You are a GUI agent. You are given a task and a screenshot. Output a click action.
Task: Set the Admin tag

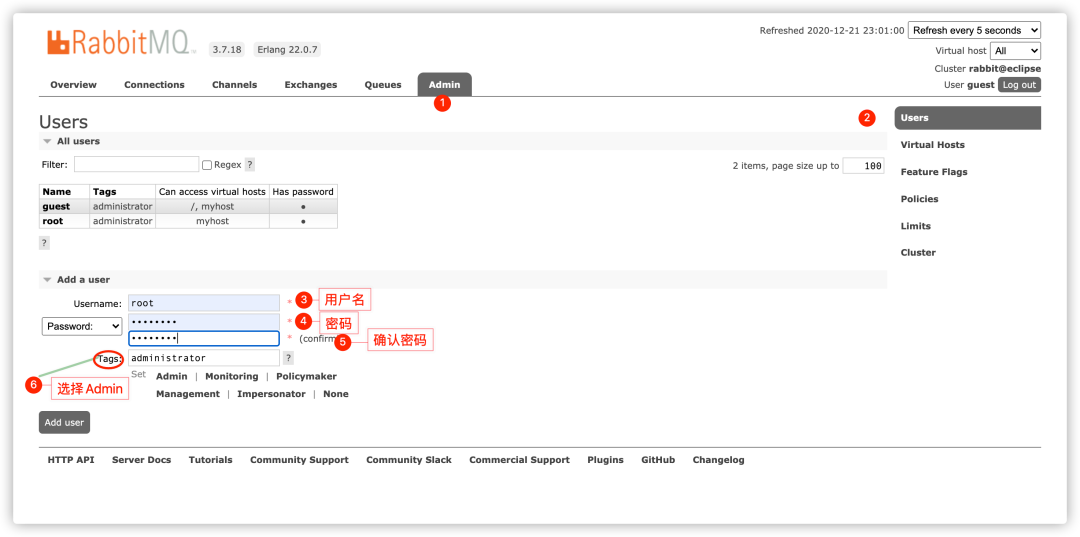172,377
